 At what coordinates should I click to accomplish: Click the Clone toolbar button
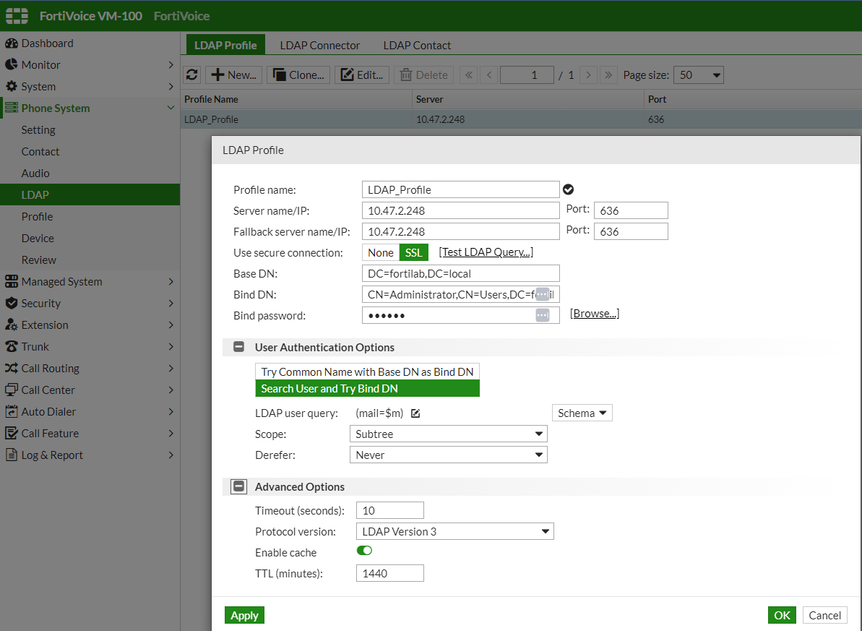(x=297, y=75)
